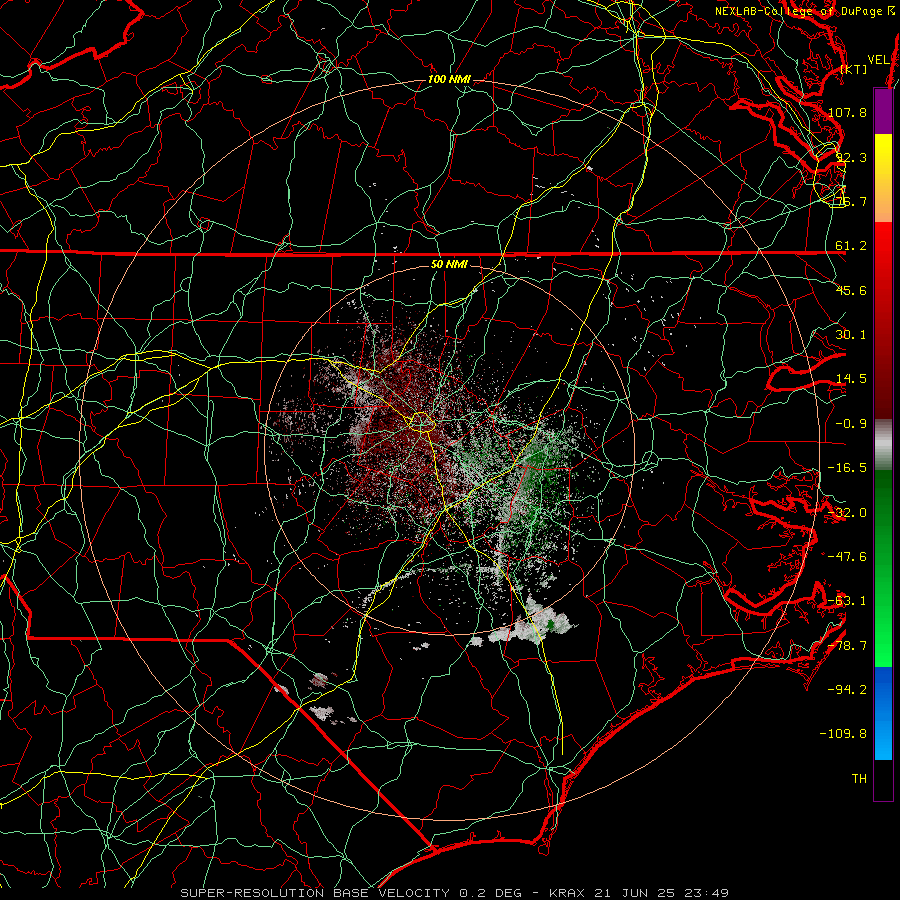This screenshot has height=900, width=900.
Task: Select the 30.1 value on velocity scale
Action: pos(851,335)
